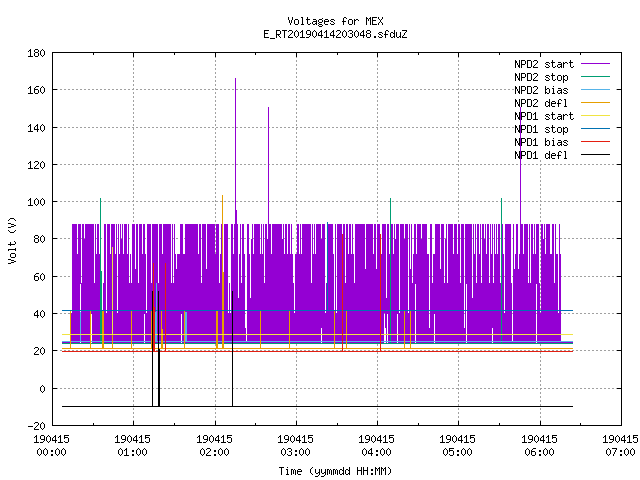Select the E_RT20190414203048.sfduZ filename text

pyautogui.click(x=335, y=34)
